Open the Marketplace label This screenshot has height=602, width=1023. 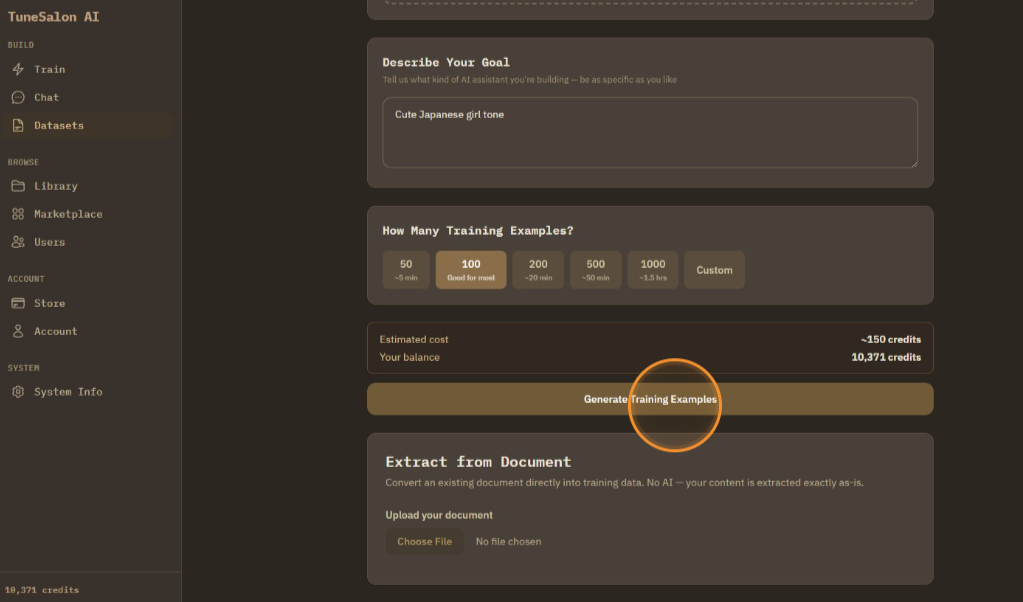[x=68, y=214]
